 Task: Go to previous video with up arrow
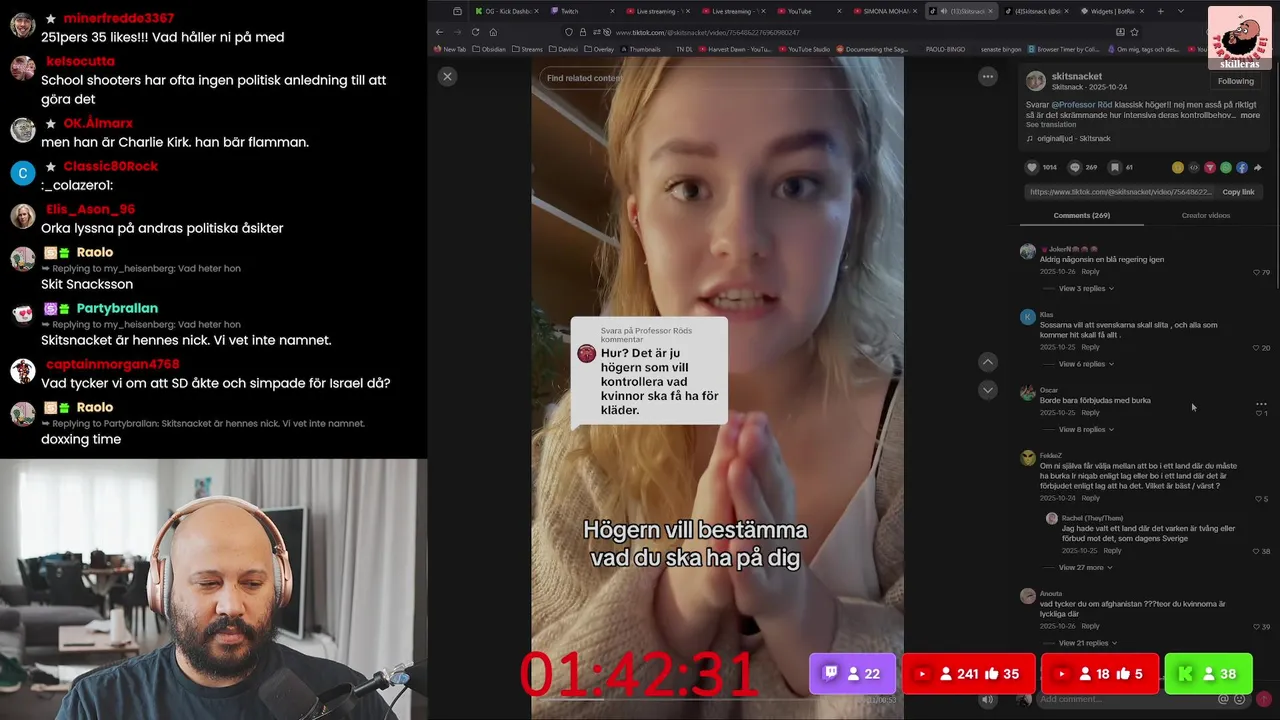pyautogui.click(x=987, y=362)
